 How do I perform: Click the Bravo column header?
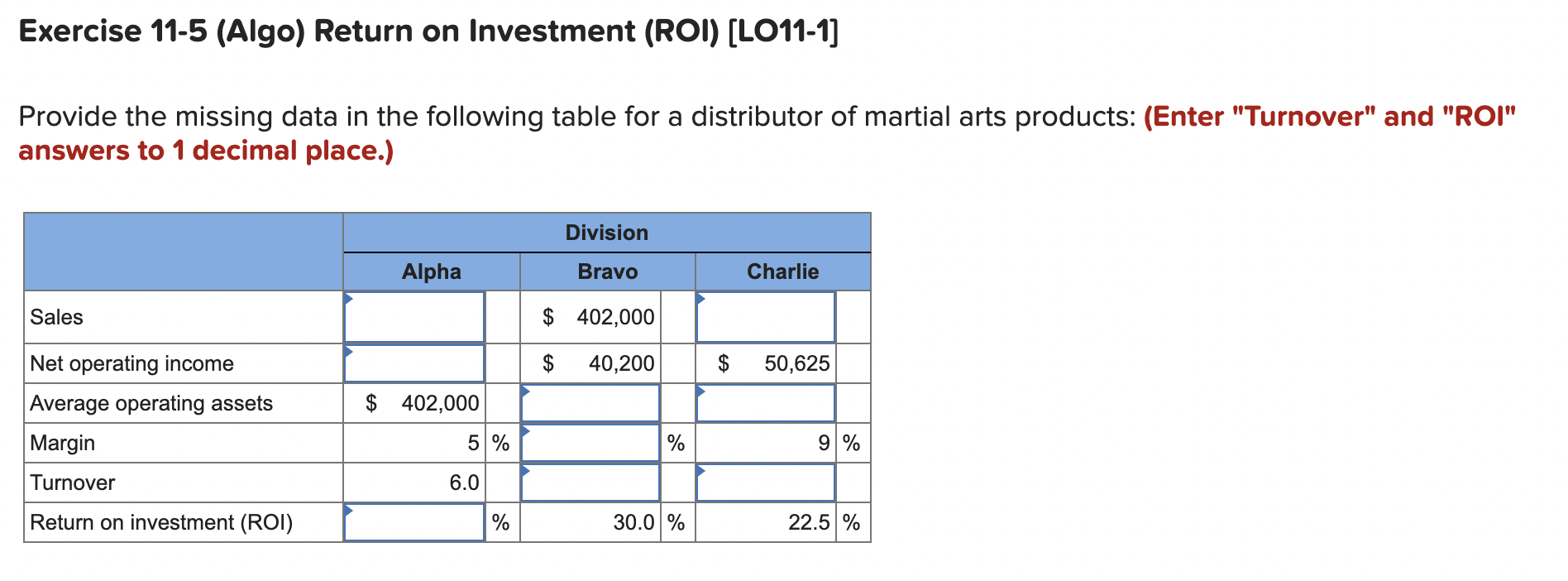tap(608, 271)
